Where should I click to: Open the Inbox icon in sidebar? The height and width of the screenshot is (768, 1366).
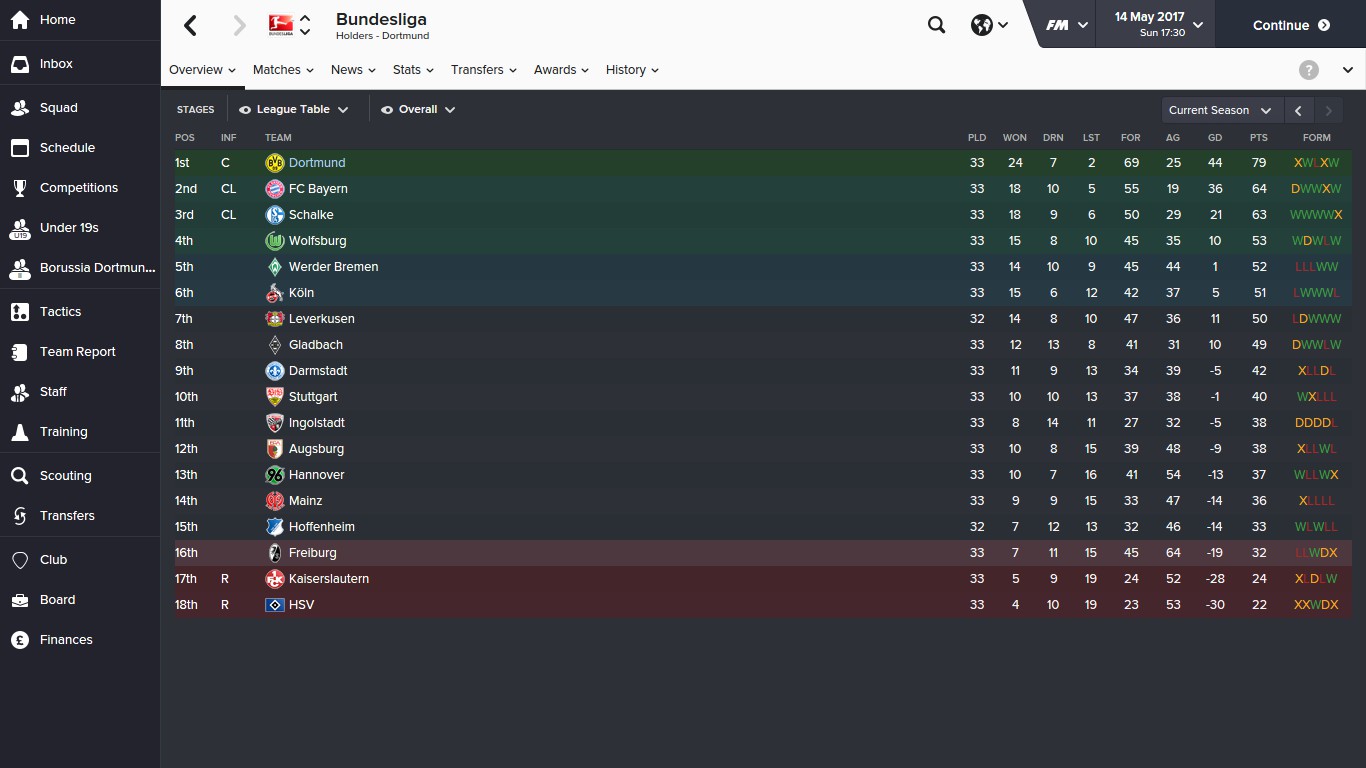click(x=20, y=64)
